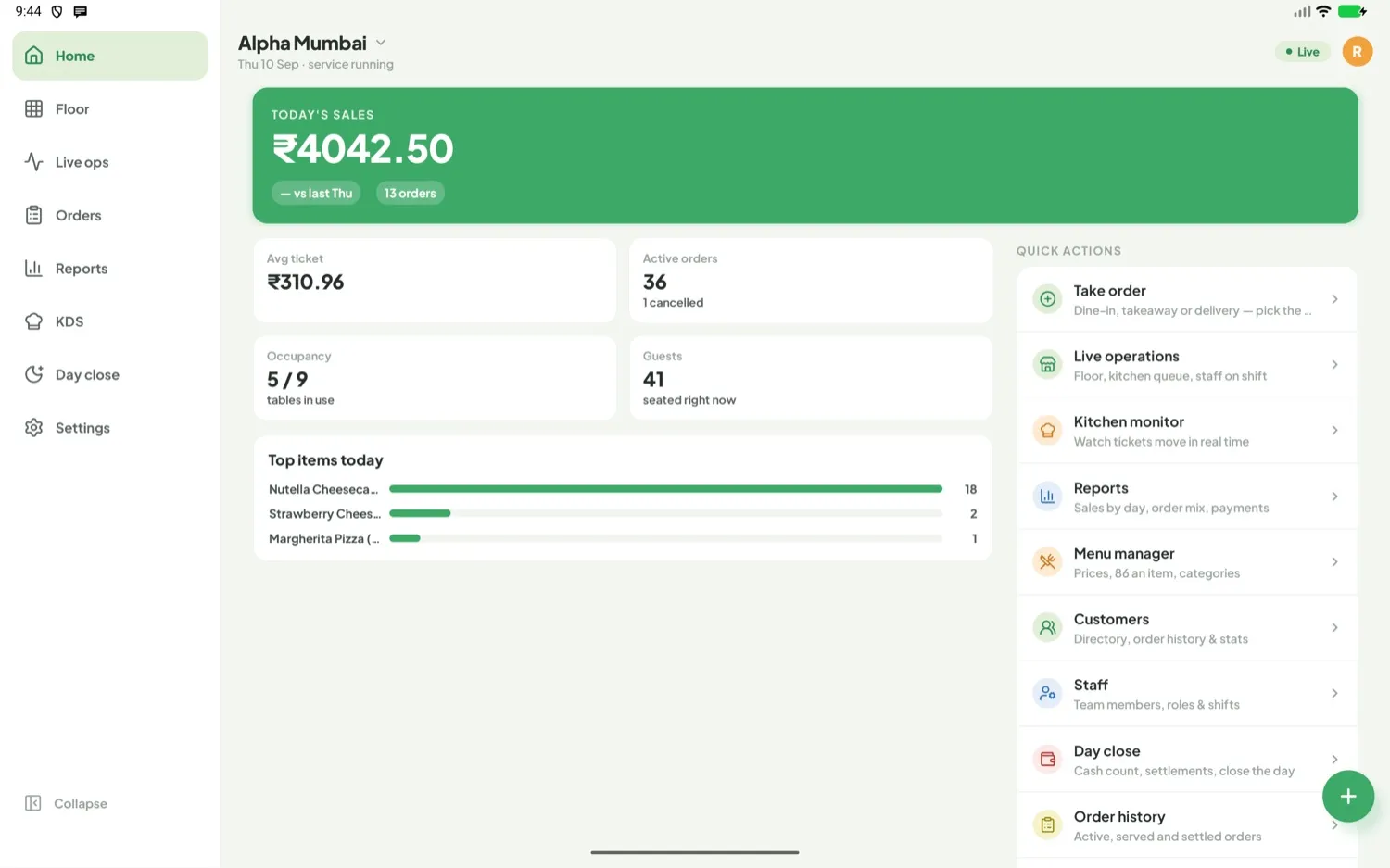
Task: Click the Day close wallet icon in Quick Actions
Action: pos(1047,760)
